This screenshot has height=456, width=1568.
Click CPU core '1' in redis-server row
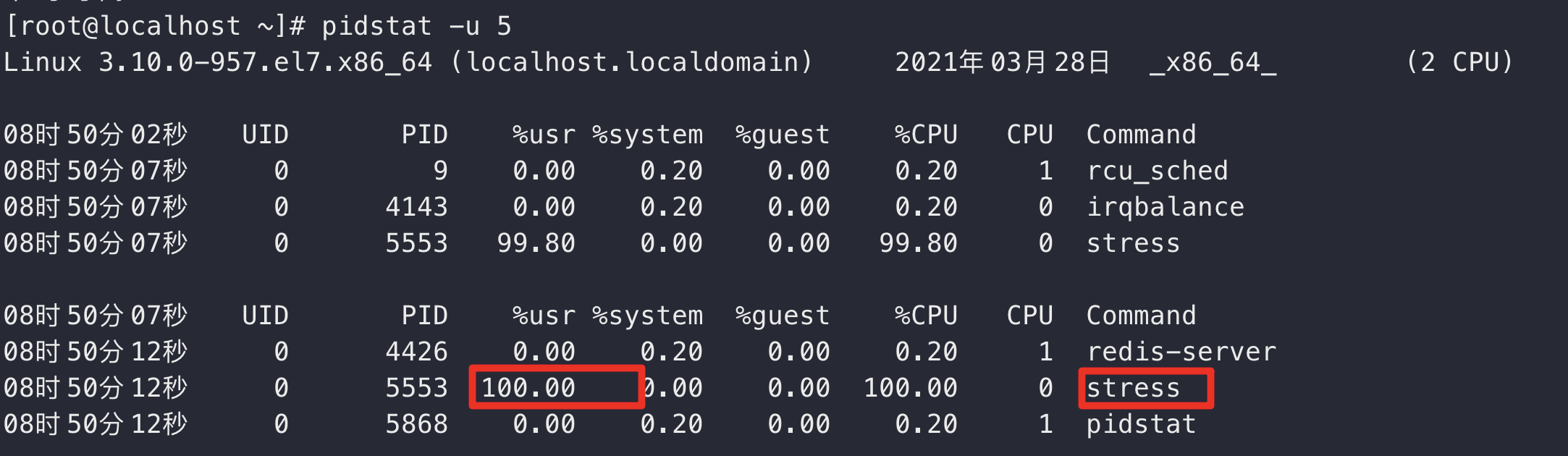point(1046,352)
